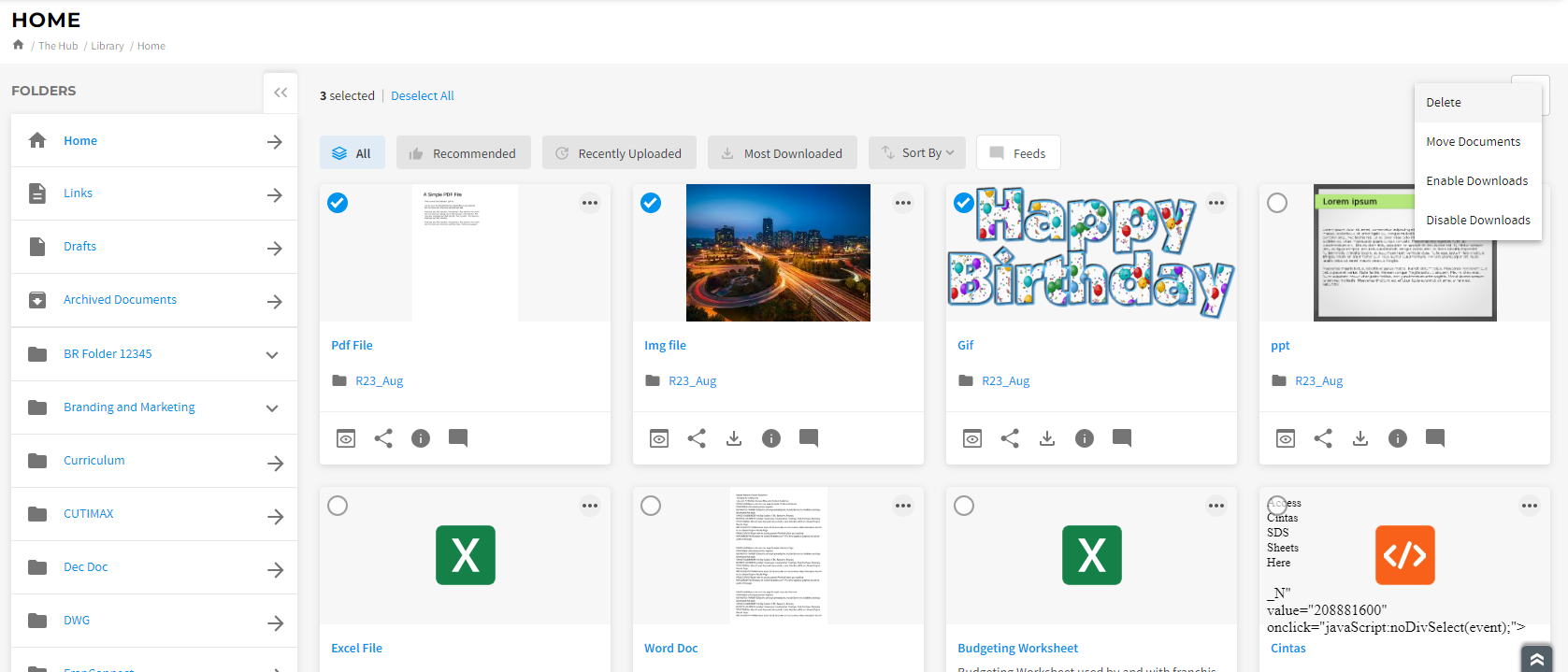This screenshot has width=1568, height=672.
Task: Click the preview icon on Pdf File card
Action: [346, 438]
